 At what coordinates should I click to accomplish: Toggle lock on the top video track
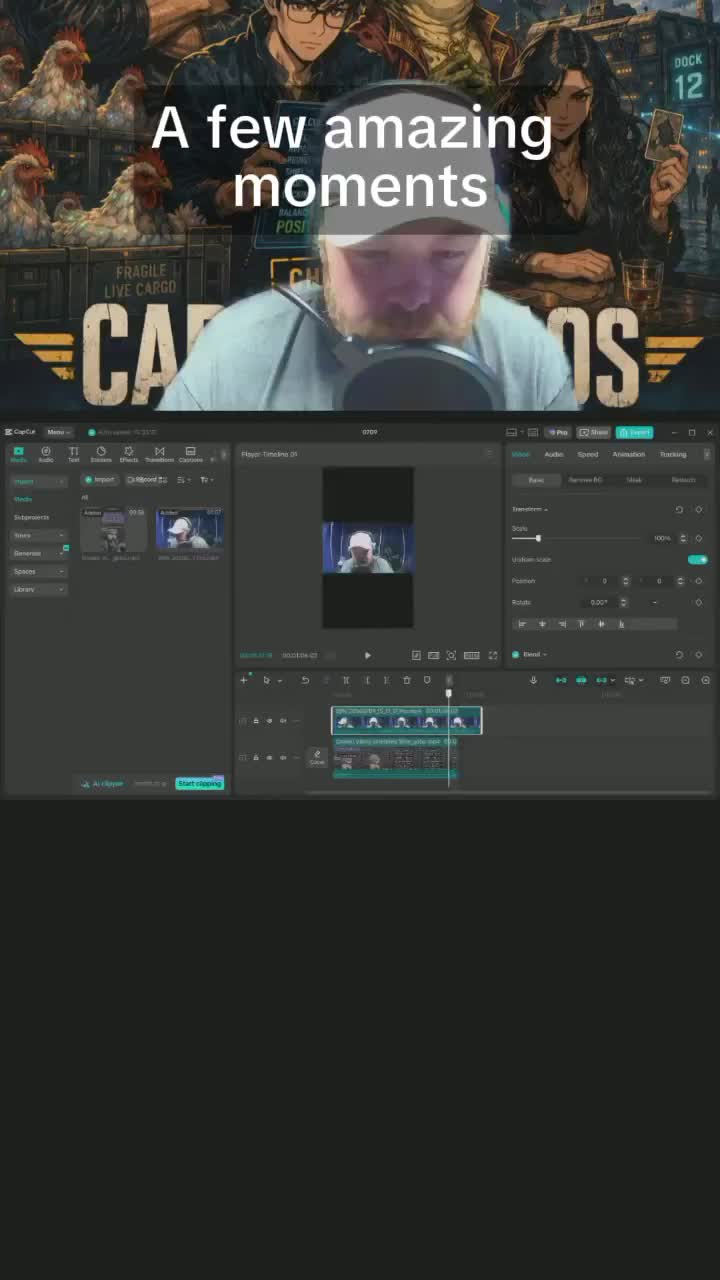coord(256,720)
